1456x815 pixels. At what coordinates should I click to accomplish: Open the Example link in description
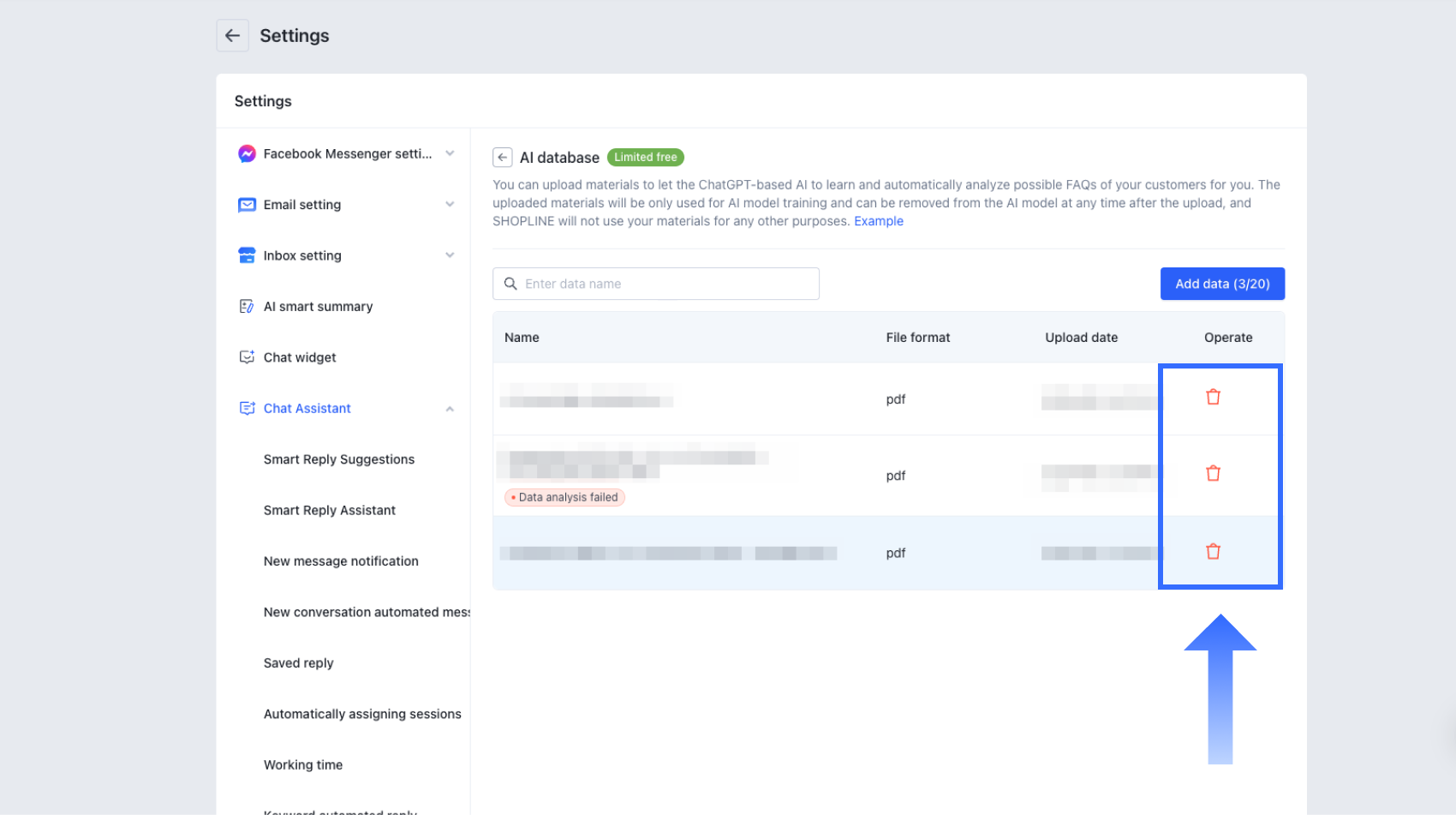coord(879,221)
